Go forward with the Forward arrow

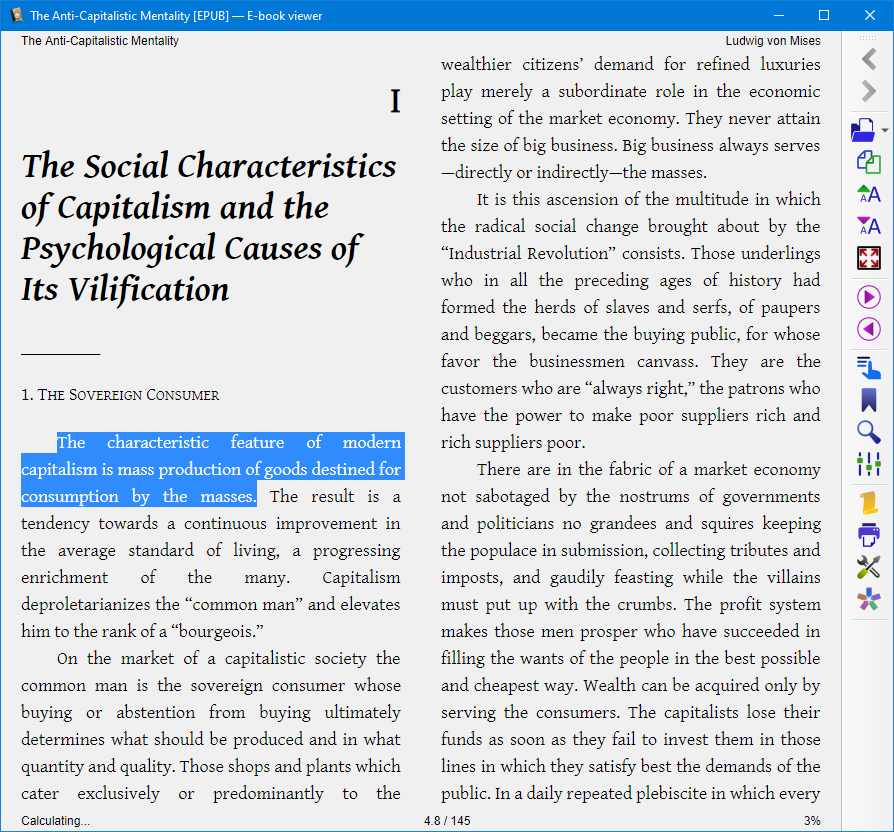(x=868, y=91)
